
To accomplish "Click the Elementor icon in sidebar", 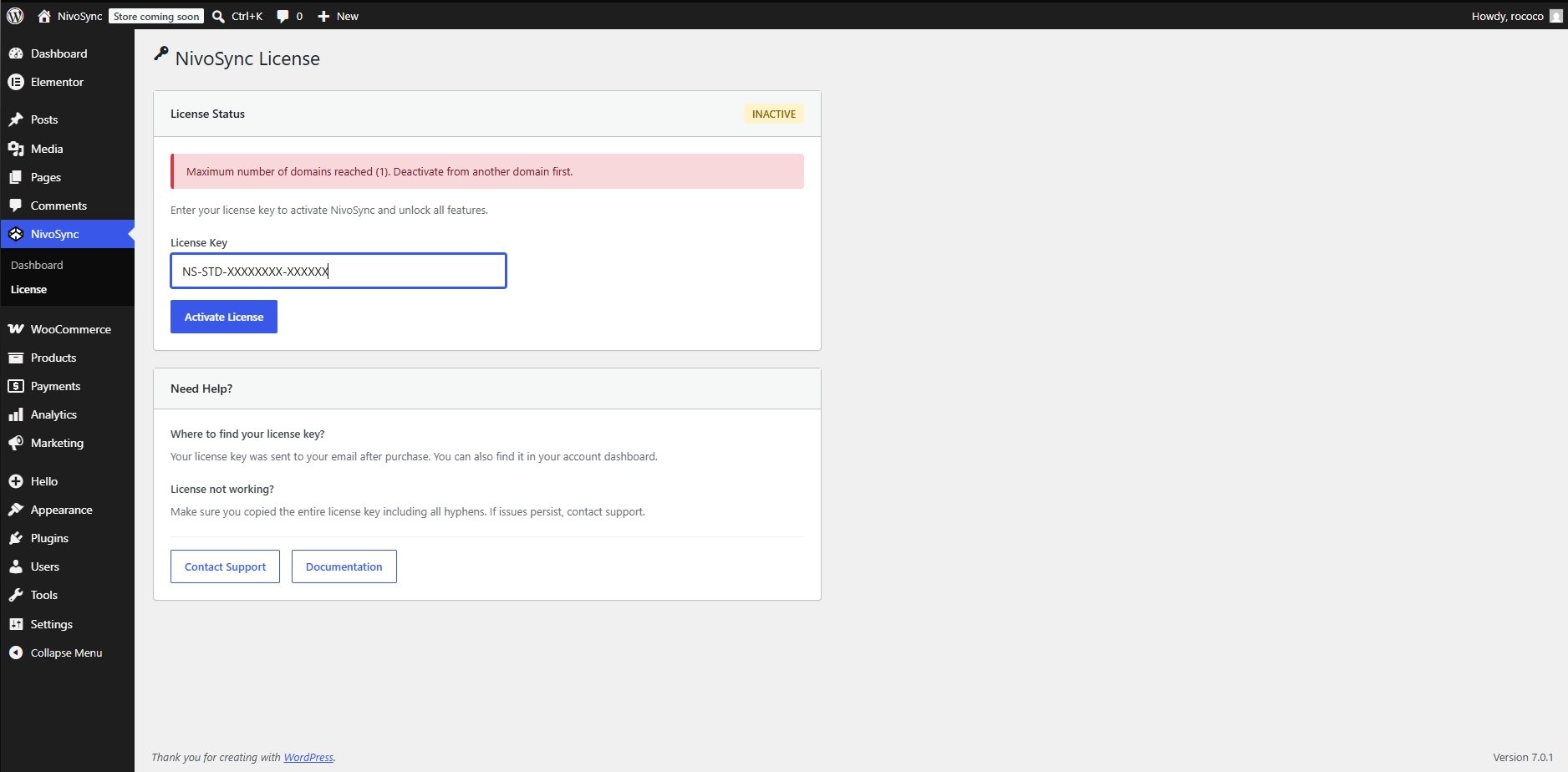I will click(16, 82).
